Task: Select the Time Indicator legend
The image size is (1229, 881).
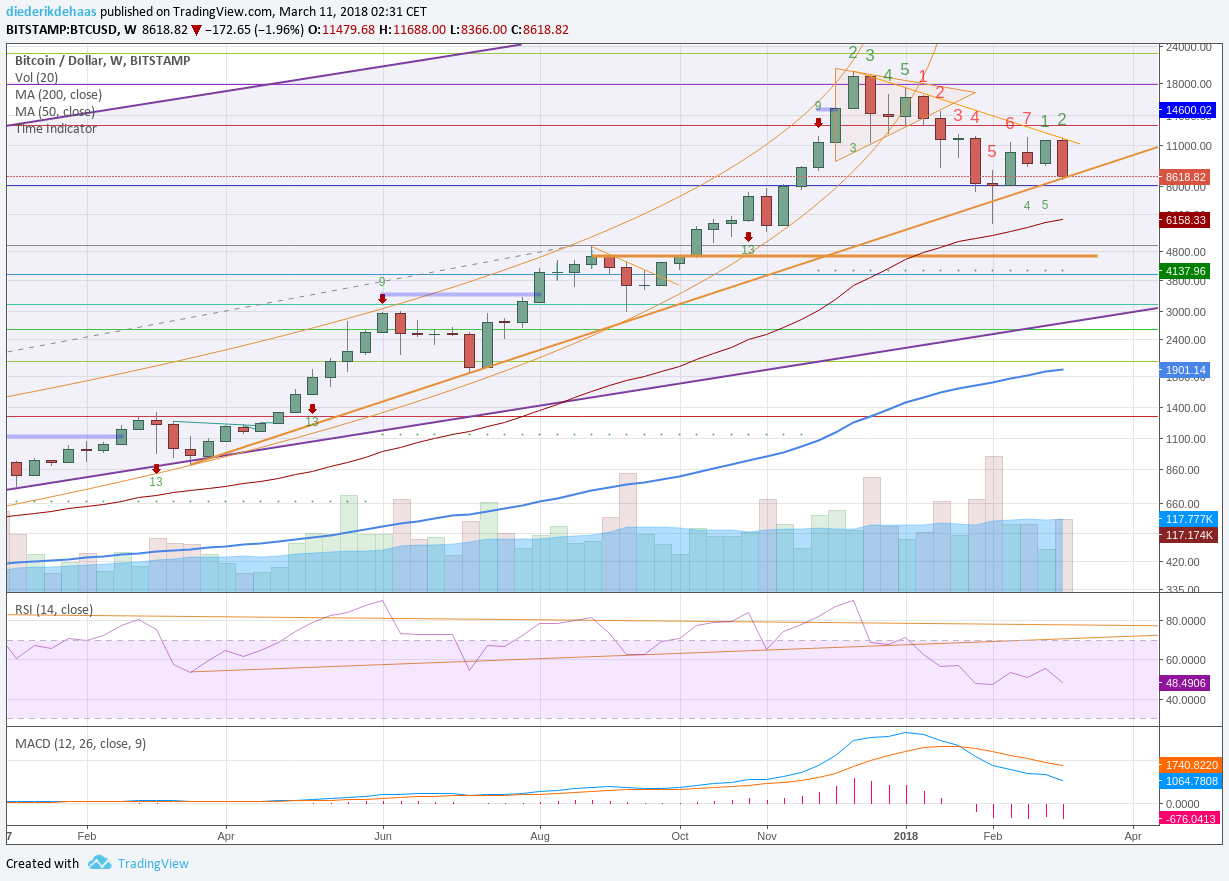Action: tap(56, 128)
